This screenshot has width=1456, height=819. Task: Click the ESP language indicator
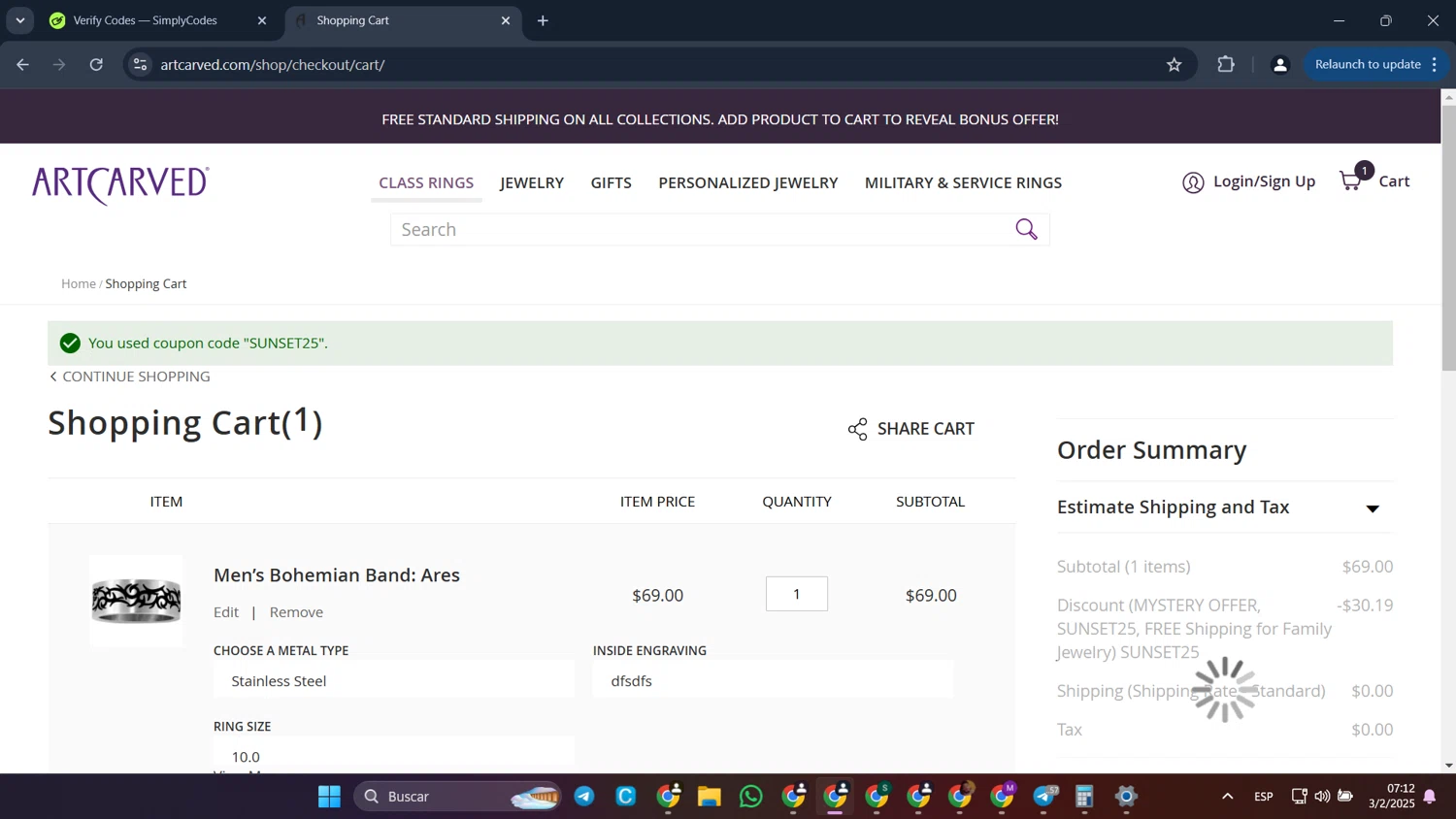[1264, 797]
